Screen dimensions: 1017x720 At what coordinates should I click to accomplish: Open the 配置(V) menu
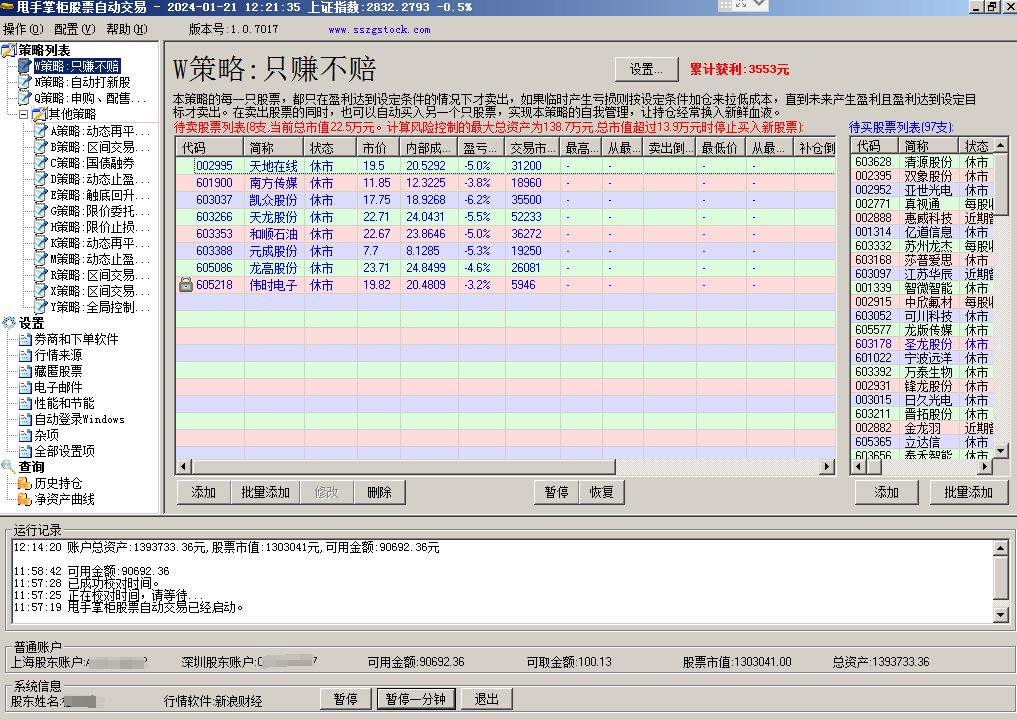[74, 29]
